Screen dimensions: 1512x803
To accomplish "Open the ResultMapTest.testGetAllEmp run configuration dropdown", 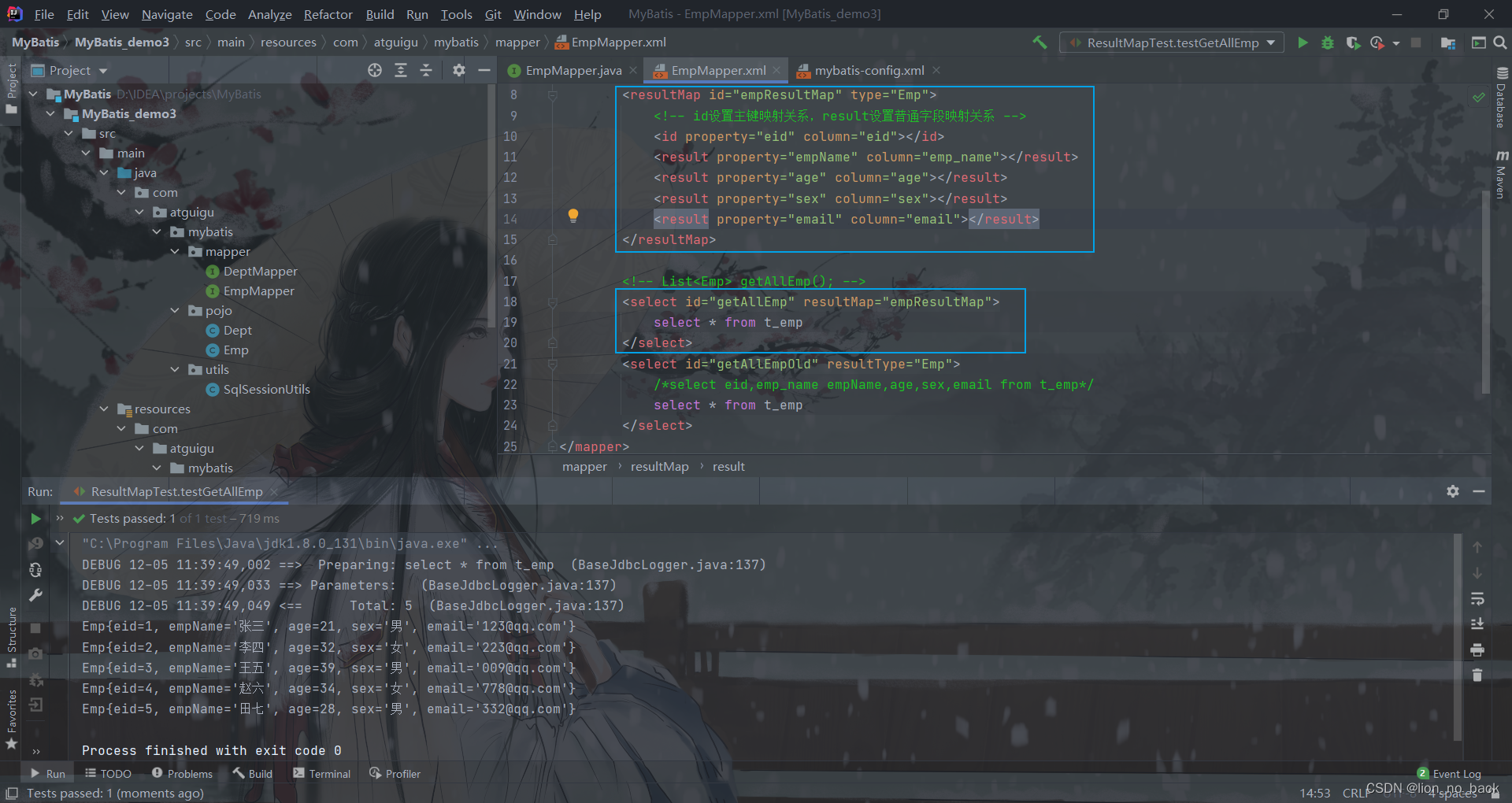I will (x=1172, y=43).
